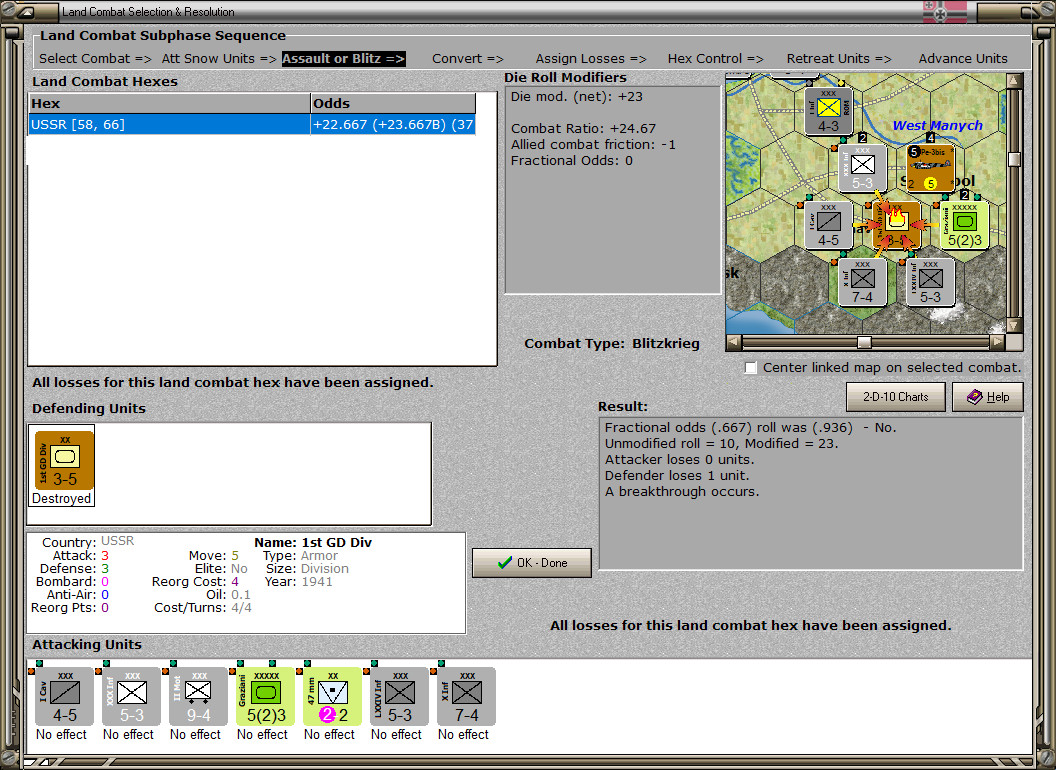Viewport: 1056px width, 770px height.
Task: Click the 7-4 infantry counter on map
Action: [862, 282]
